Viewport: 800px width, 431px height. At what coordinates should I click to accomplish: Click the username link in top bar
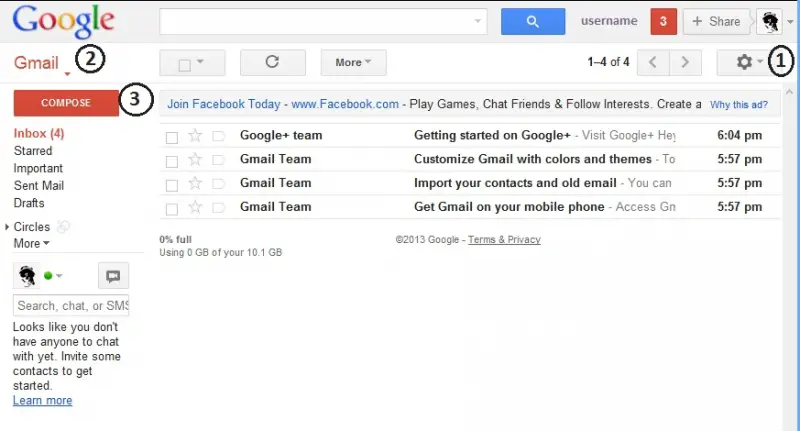click(609, 21)
